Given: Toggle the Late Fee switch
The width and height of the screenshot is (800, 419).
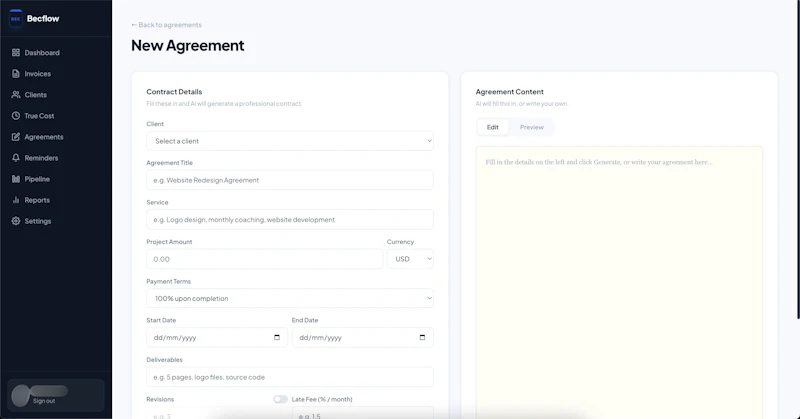Looking at the screenshot, I should tap(280, 399).
